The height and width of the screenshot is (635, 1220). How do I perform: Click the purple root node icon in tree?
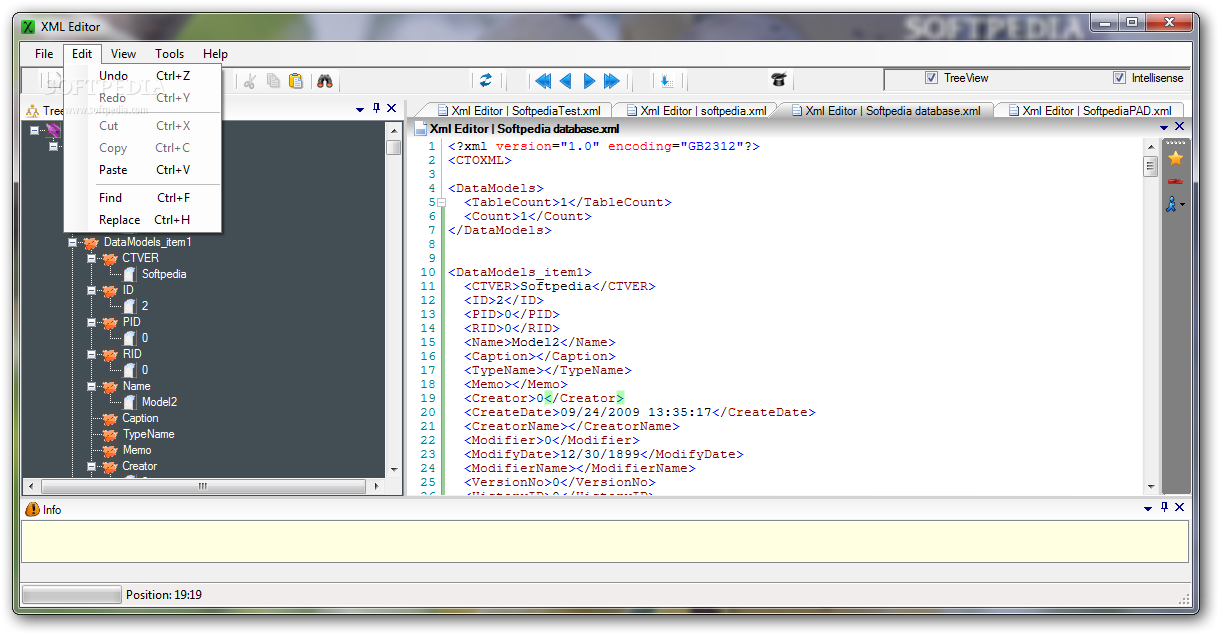click(x=54, y=130)
